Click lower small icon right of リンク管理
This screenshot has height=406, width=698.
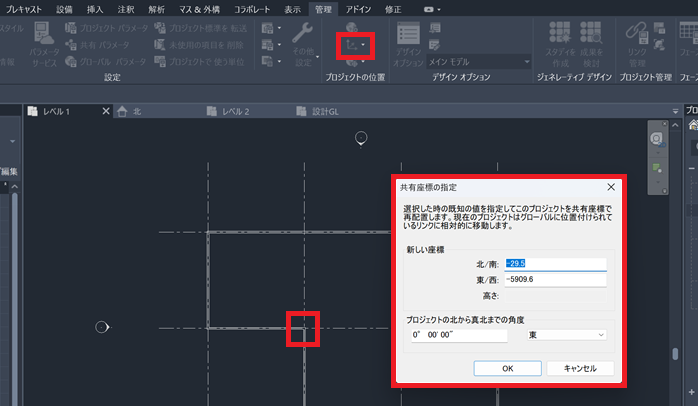[x=659, y=45]
